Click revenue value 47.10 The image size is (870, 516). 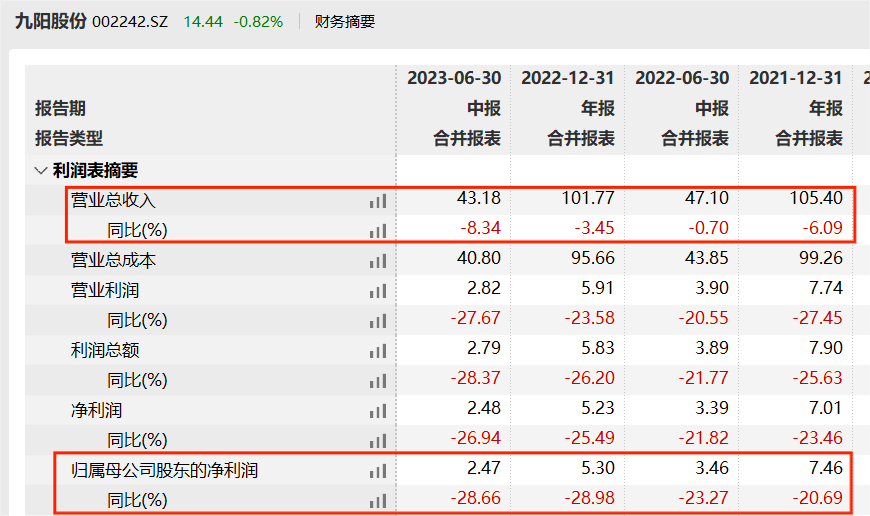pos(707,198)
